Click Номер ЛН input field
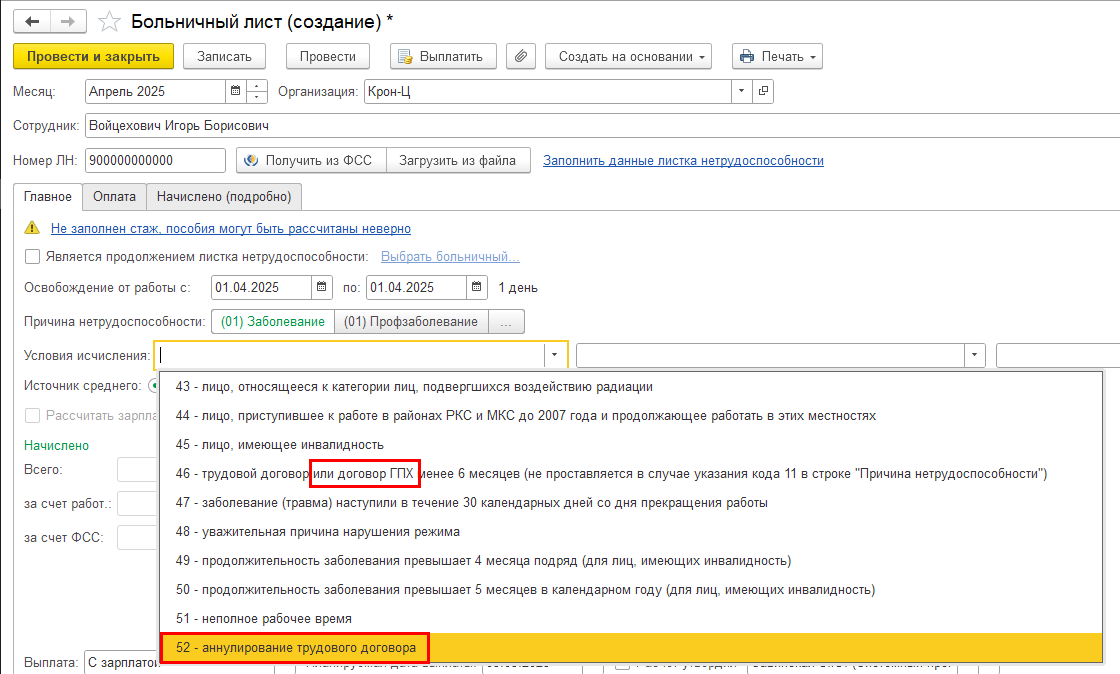 click(155, 161)
